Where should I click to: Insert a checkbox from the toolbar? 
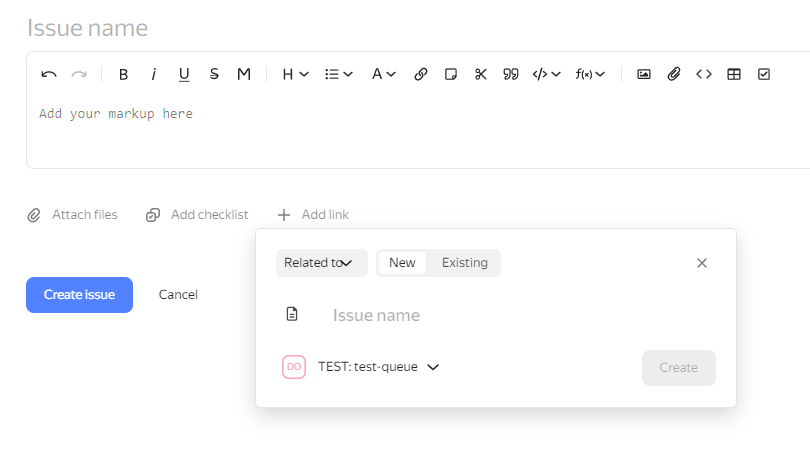pos(764,74)
